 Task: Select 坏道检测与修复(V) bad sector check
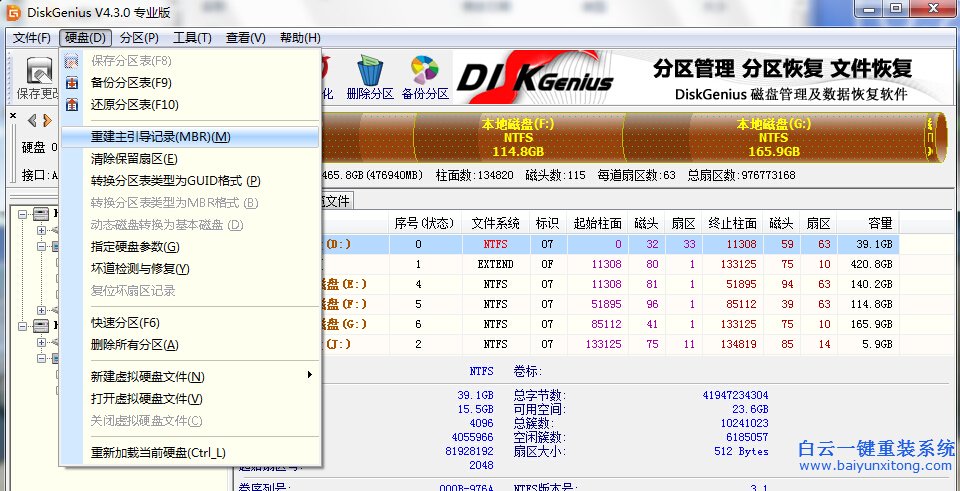(140, 269)
